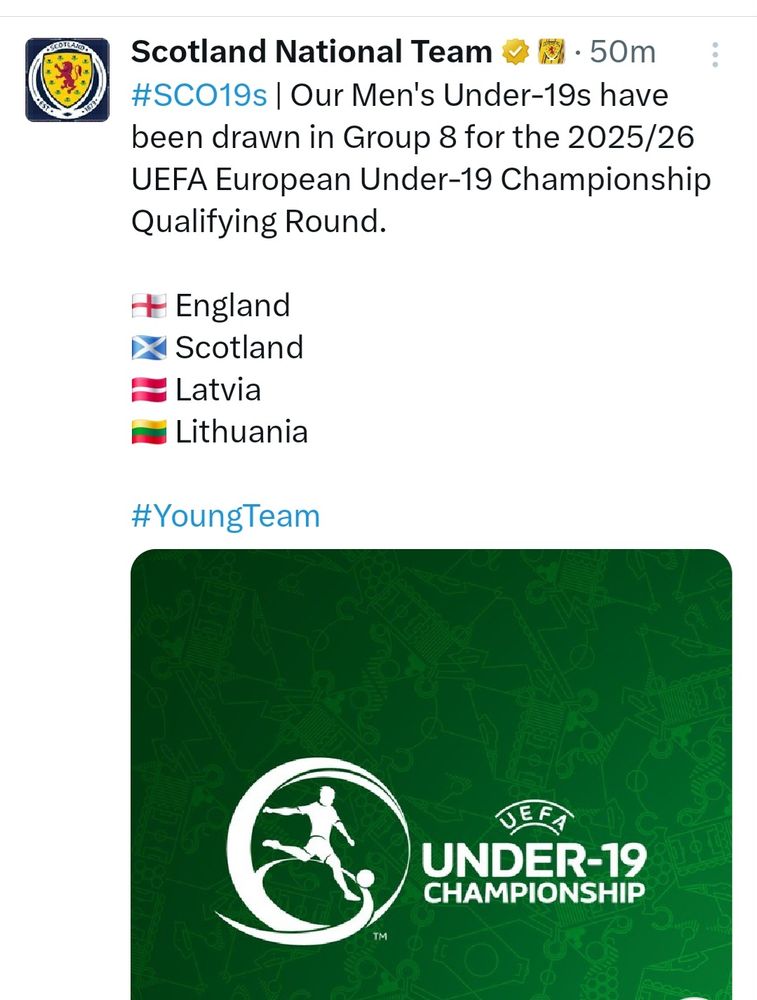Screen dimensions: 757x1000
Task: Open the three-dot more options menu
Action: coord(715,55)
